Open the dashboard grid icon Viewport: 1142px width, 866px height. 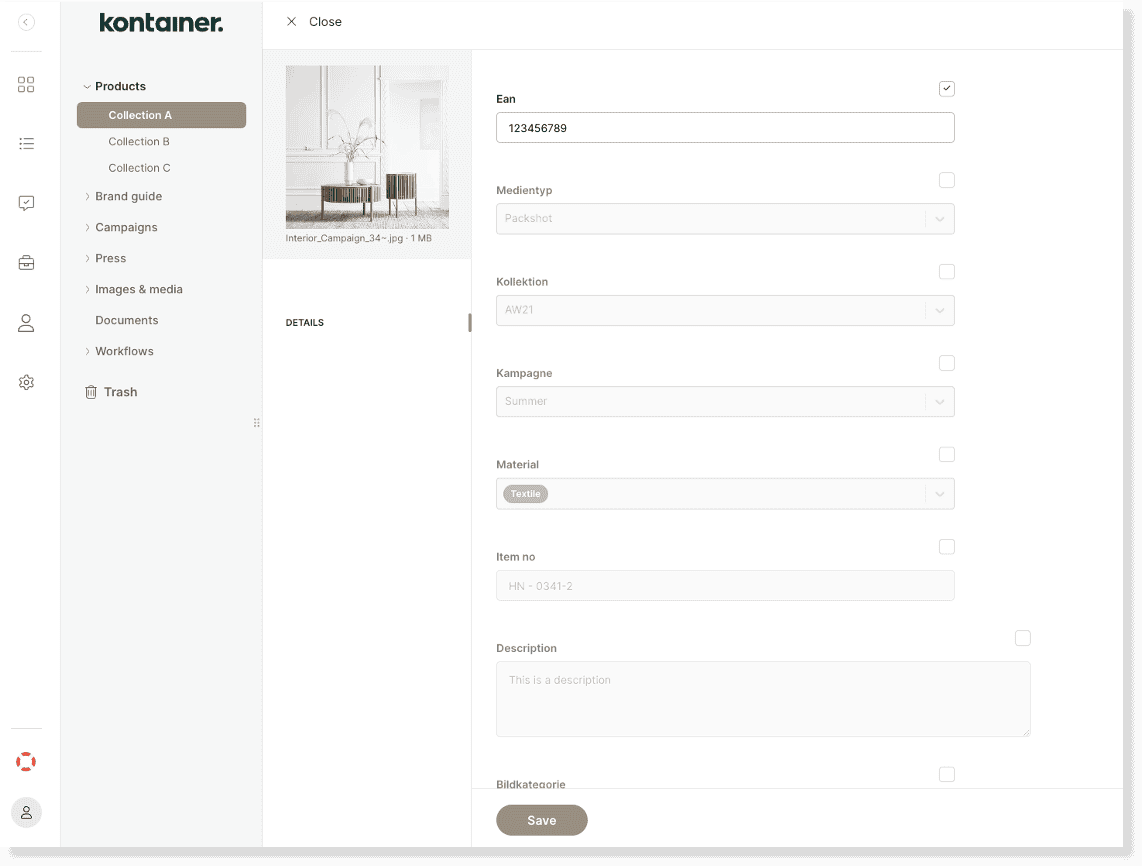tap(26, 84)
